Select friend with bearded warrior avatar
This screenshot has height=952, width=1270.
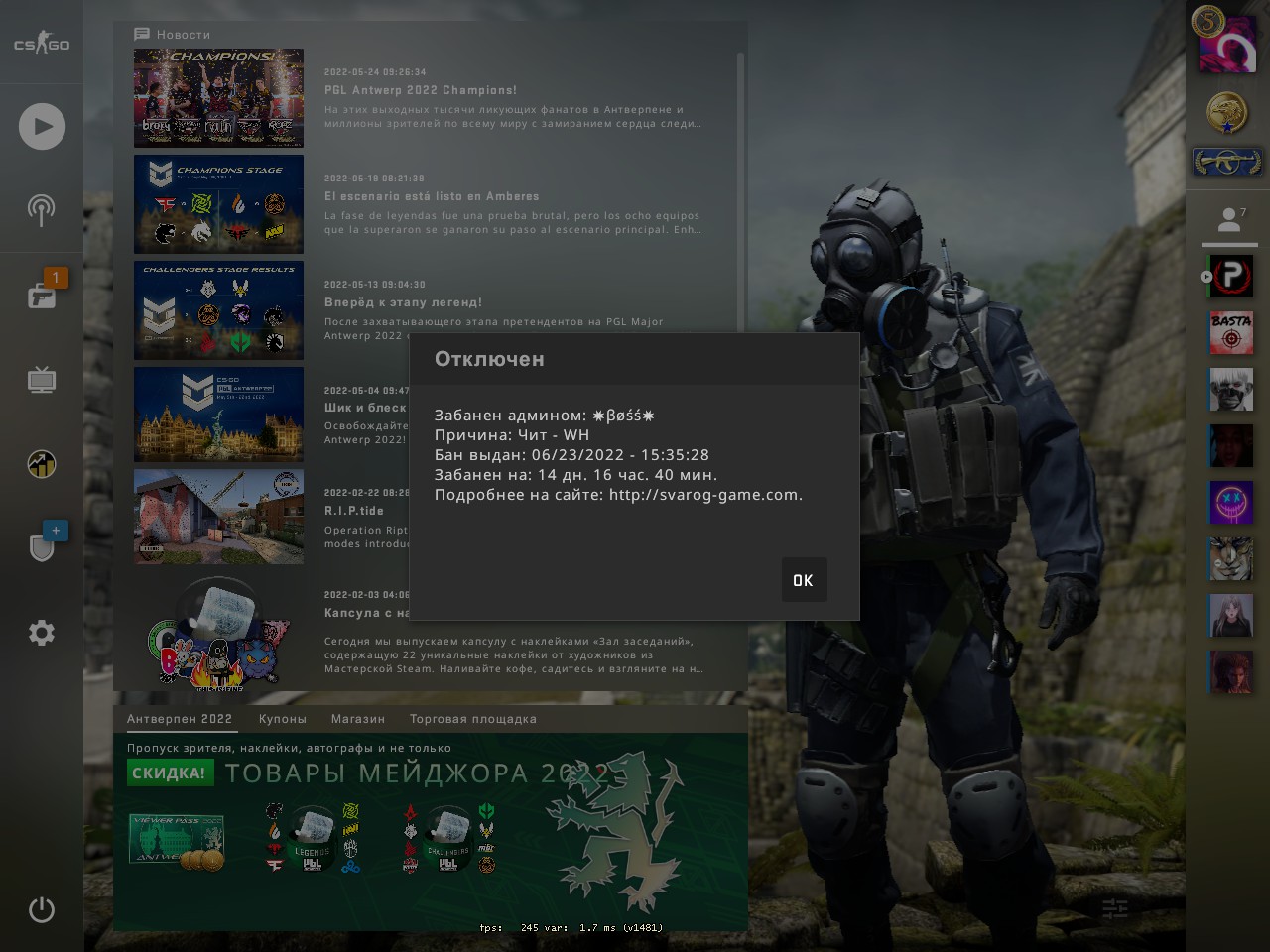click(x=1231, y=559)
